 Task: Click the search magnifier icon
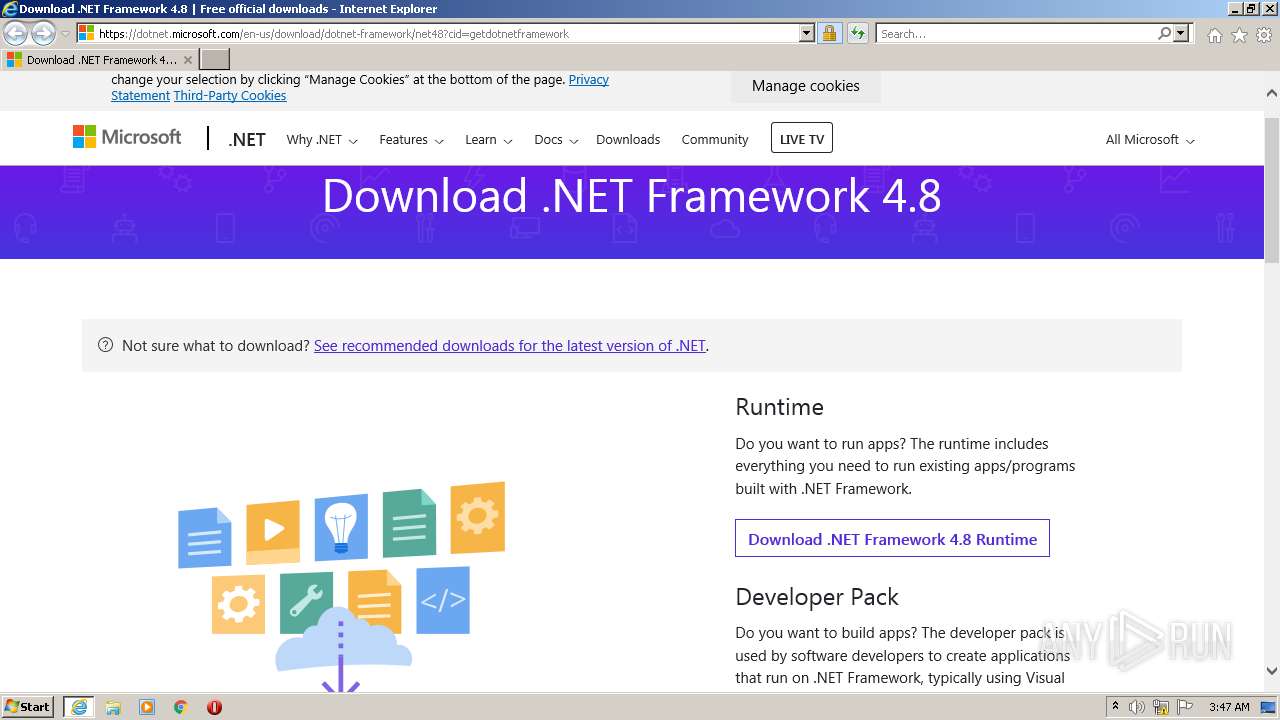pyautogui.click(x=1164, y=34)
